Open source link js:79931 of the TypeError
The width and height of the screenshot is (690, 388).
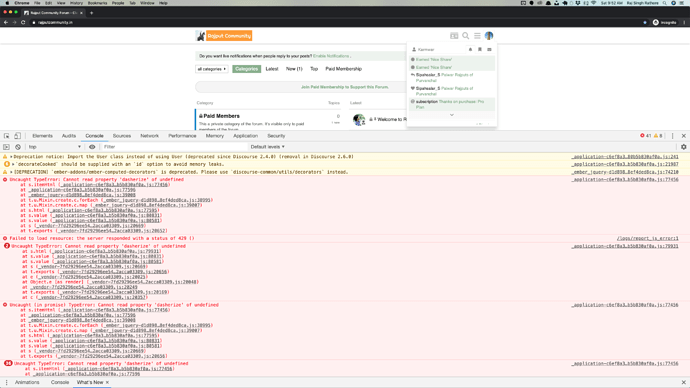click(x=625, y=246)
